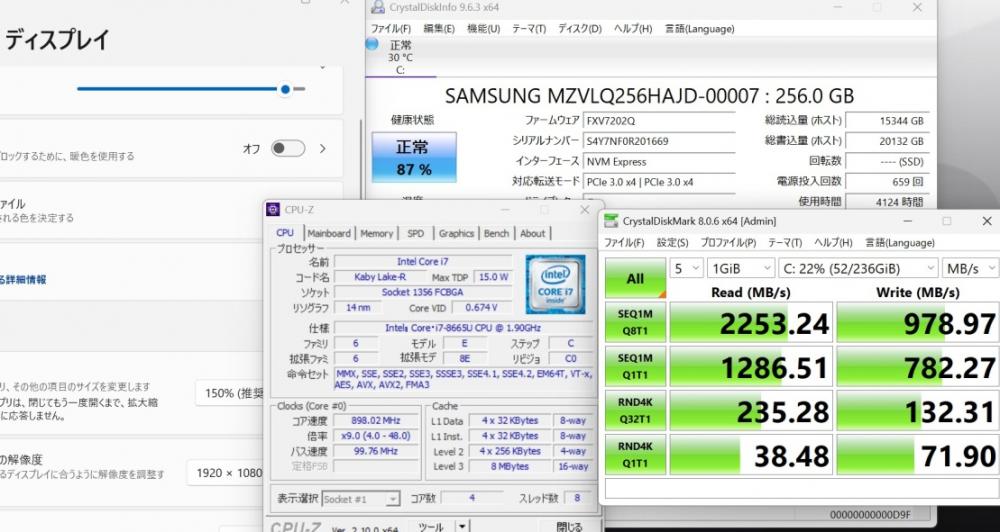Image resolution: width=1000 pixels, height=532 pixels.
Task: Click the serial number field S4Y7NF0R201669
Action: (x=658, y=141)
